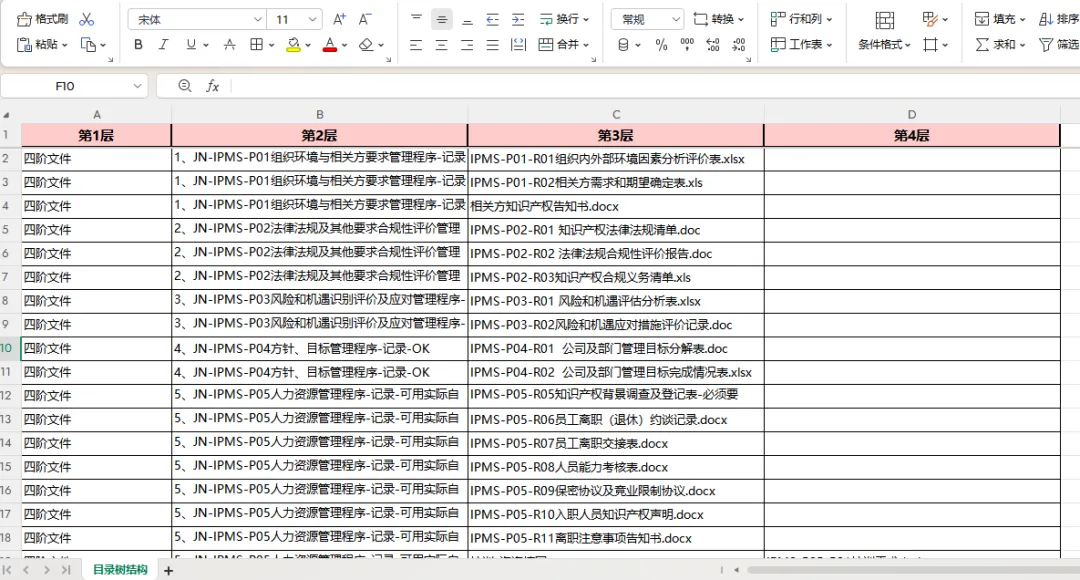The image size is (1080, 580).
Task: Click the formula bar input field
Action: (654, 86)
